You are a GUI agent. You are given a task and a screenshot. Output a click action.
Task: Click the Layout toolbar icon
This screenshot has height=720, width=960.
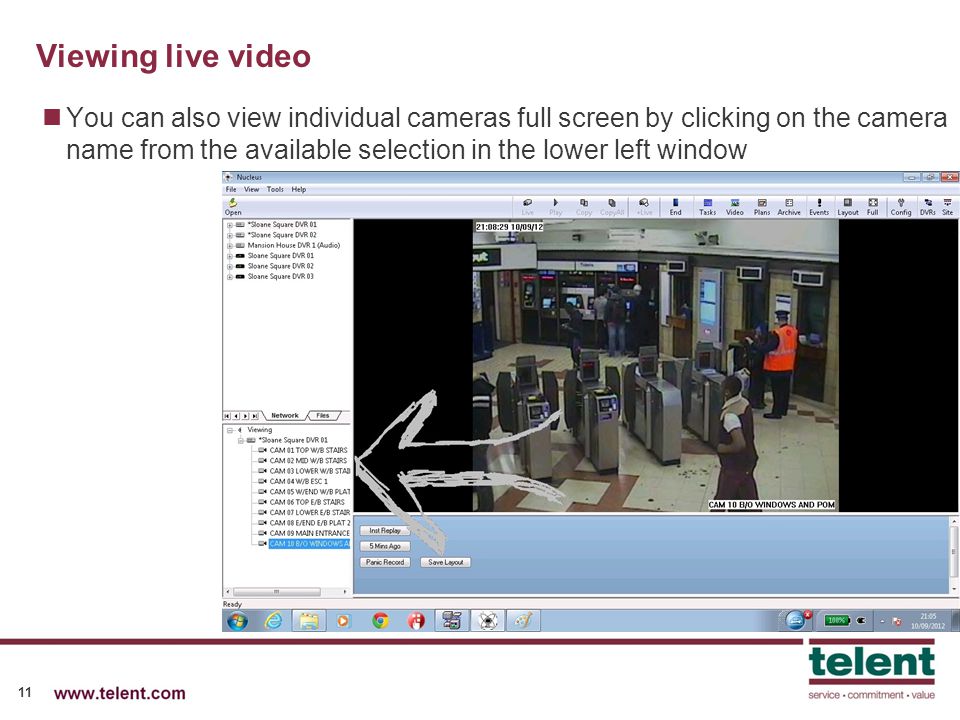tap(848, 207)
